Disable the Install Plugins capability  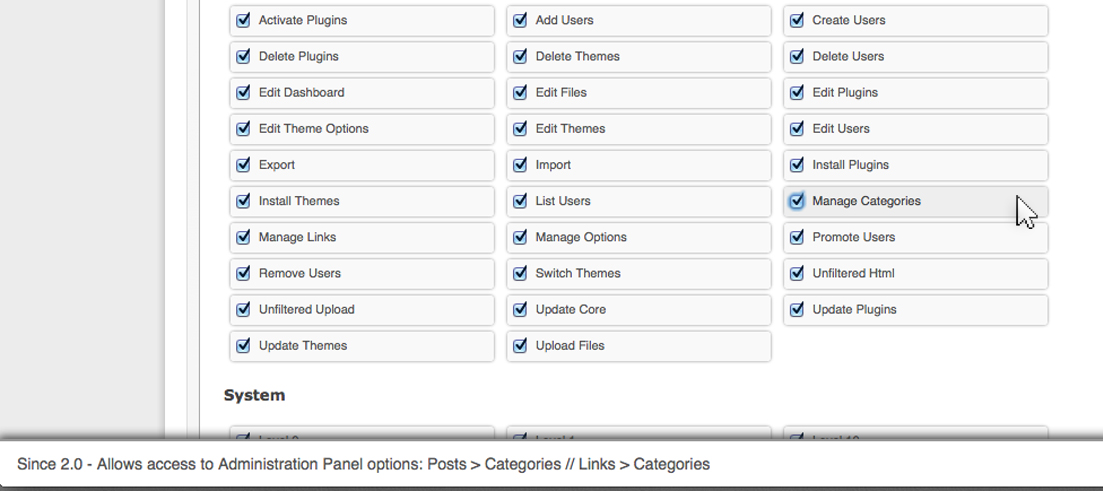(797, 165)
